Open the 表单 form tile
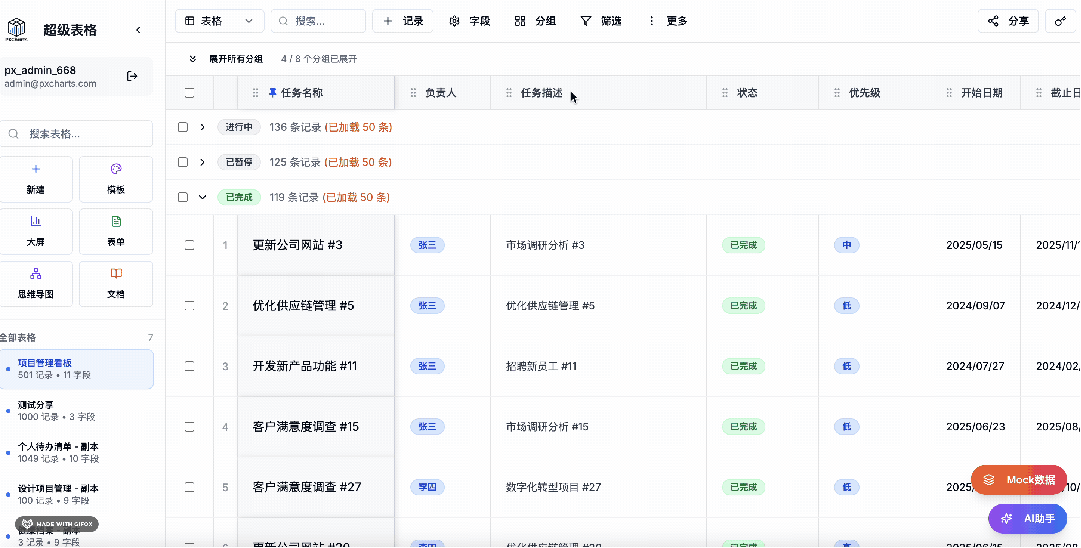Viewport: 1081px width, 548px height. coord(116,231)
